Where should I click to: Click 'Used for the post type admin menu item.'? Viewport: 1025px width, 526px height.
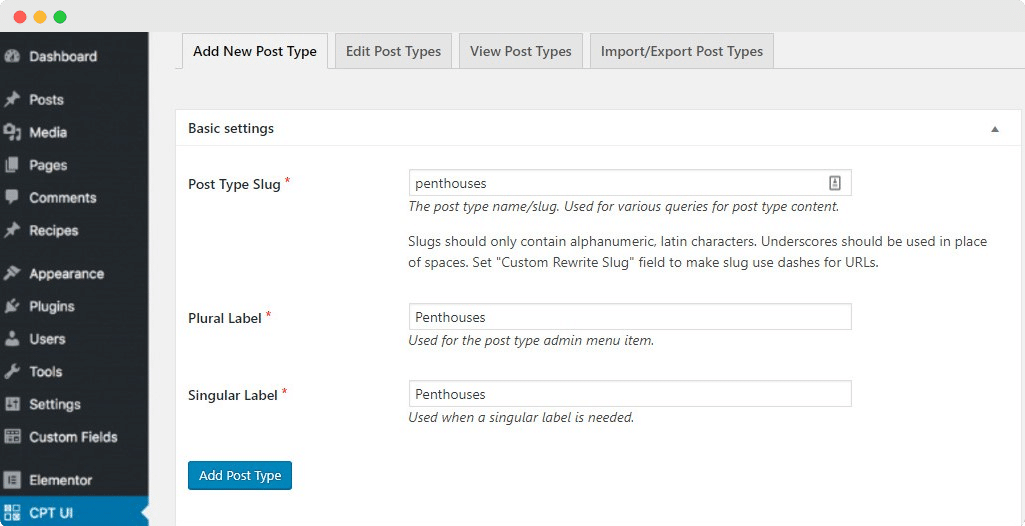click(531, 340)
